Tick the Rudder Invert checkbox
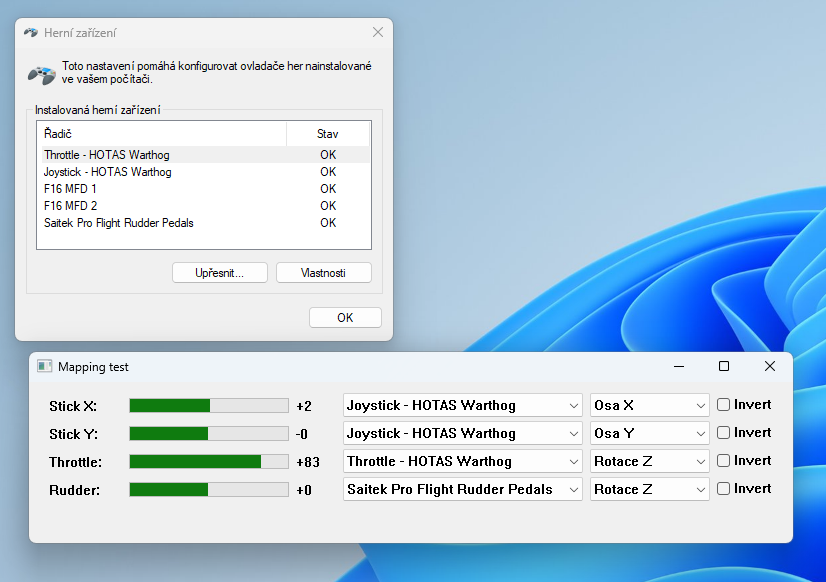Image resolution: width=826 pixels, height=582 pixels. pos(723,489)
